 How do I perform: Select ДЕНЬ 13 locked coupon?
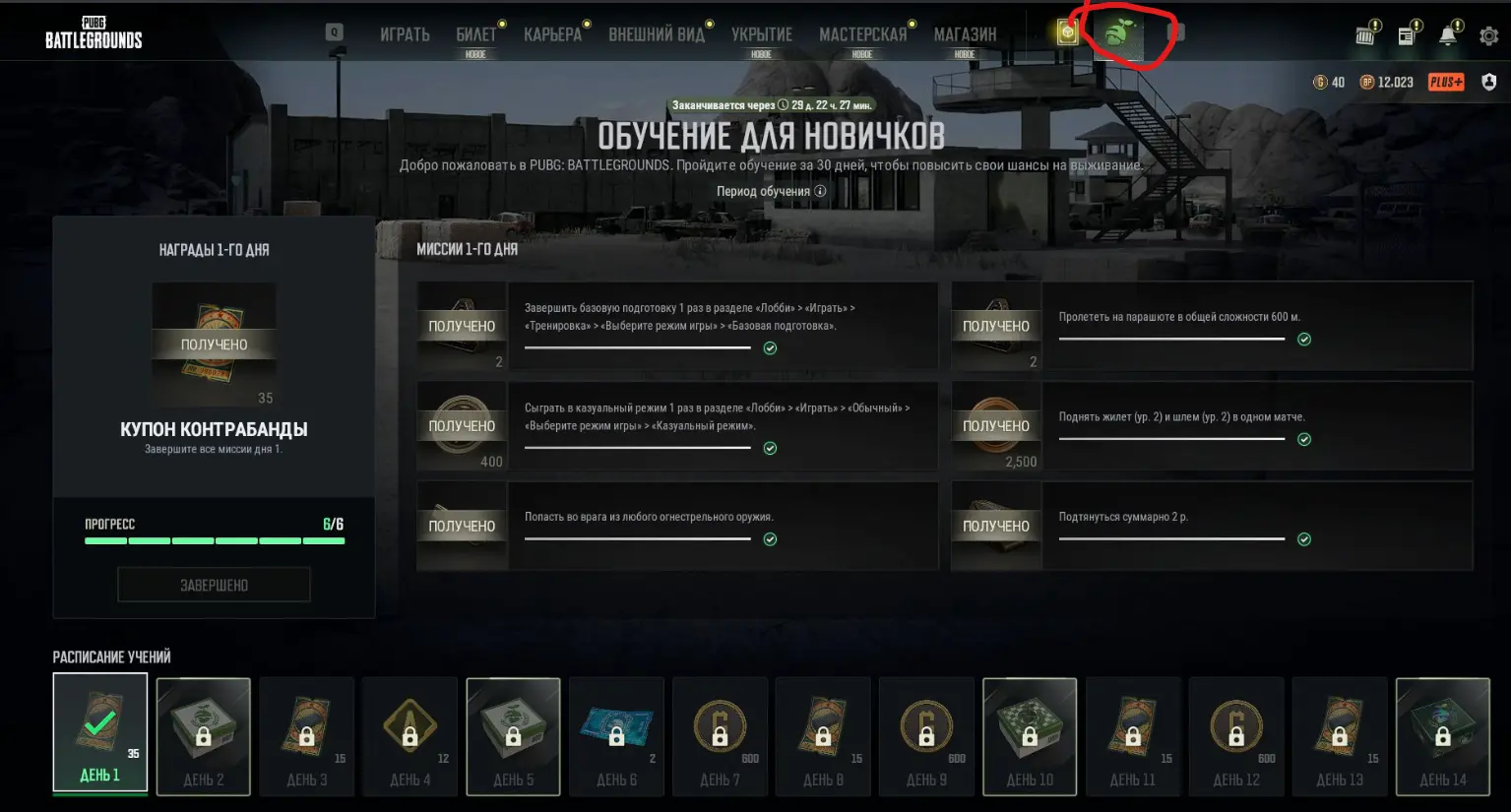point(1340,736)
